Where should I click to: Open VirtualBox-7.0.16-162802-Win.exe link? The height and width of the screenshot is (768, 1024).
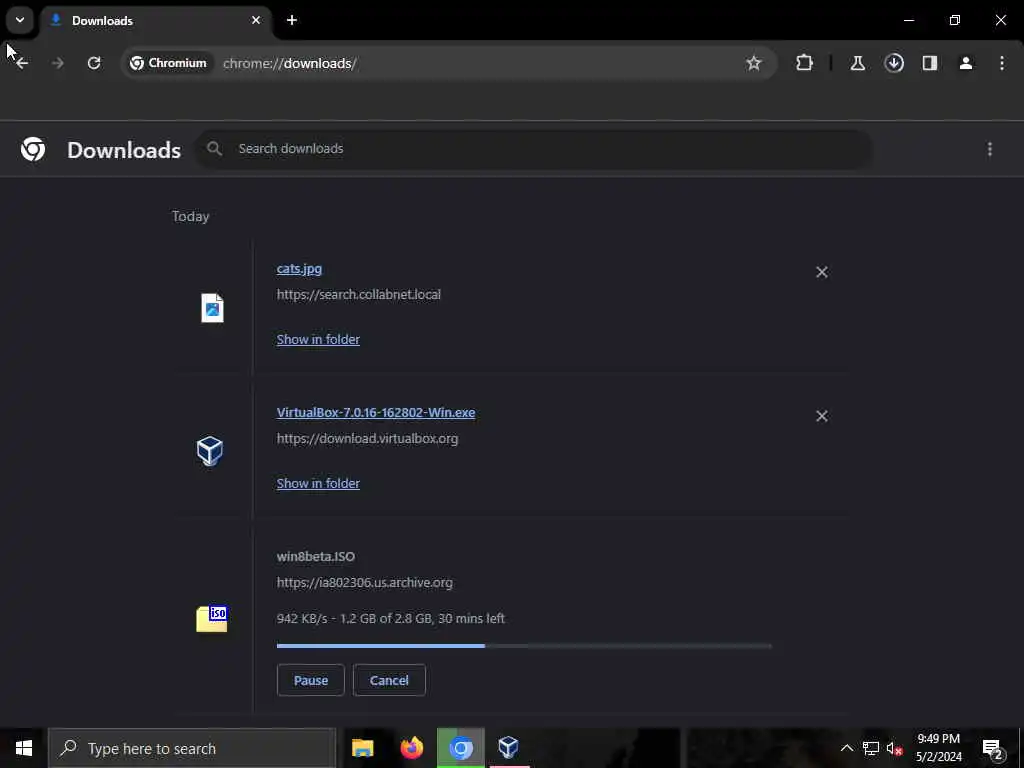click(x=376, y=413)
